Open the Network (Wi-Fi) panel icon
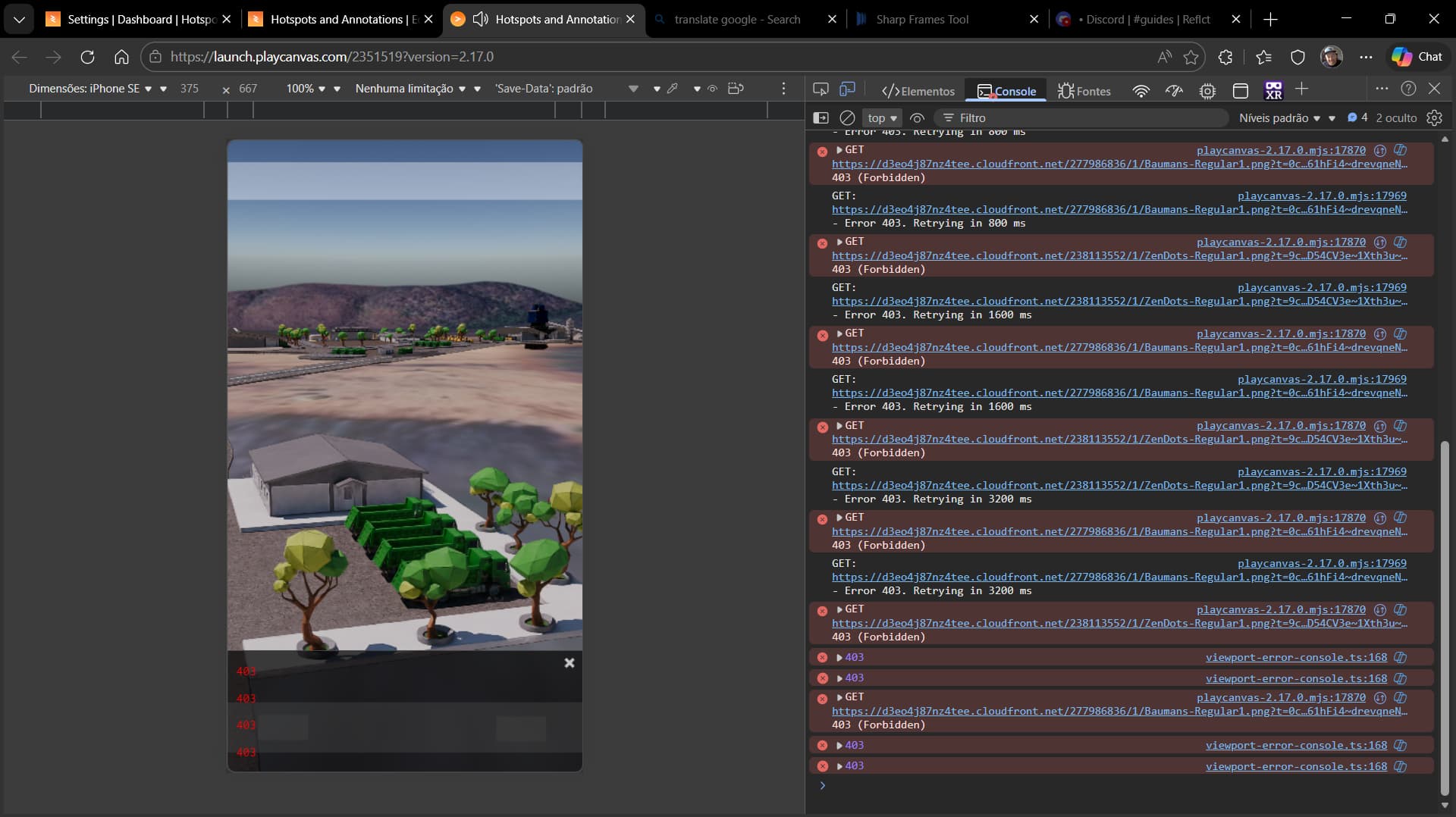 coord(1141,91)
